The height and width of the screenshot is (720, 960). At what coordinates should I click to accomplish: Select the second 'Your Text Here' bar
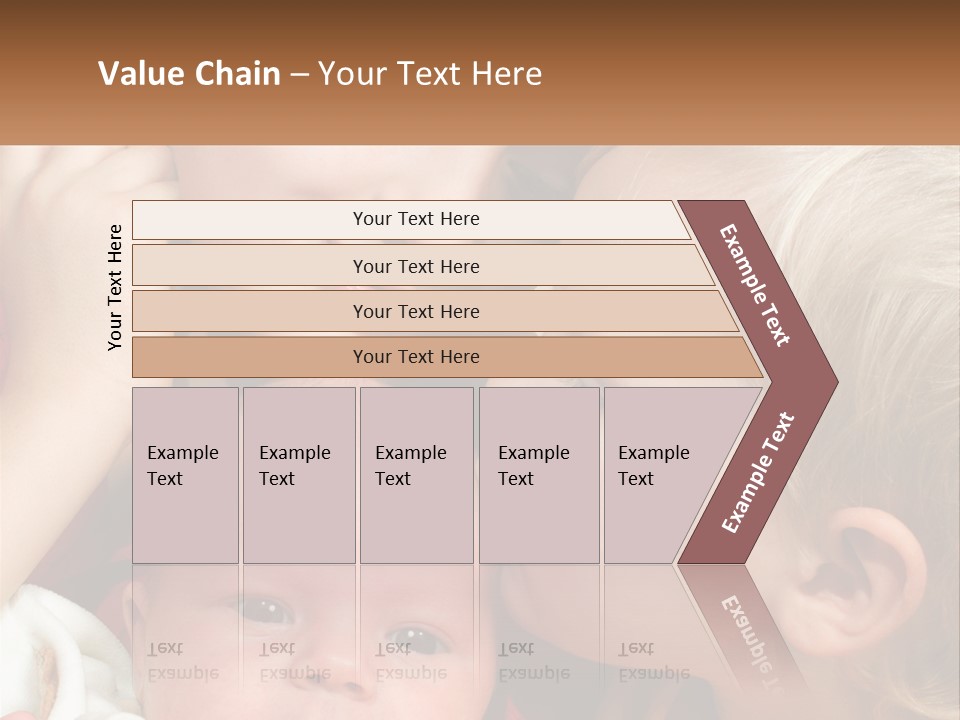coord(423,266)
